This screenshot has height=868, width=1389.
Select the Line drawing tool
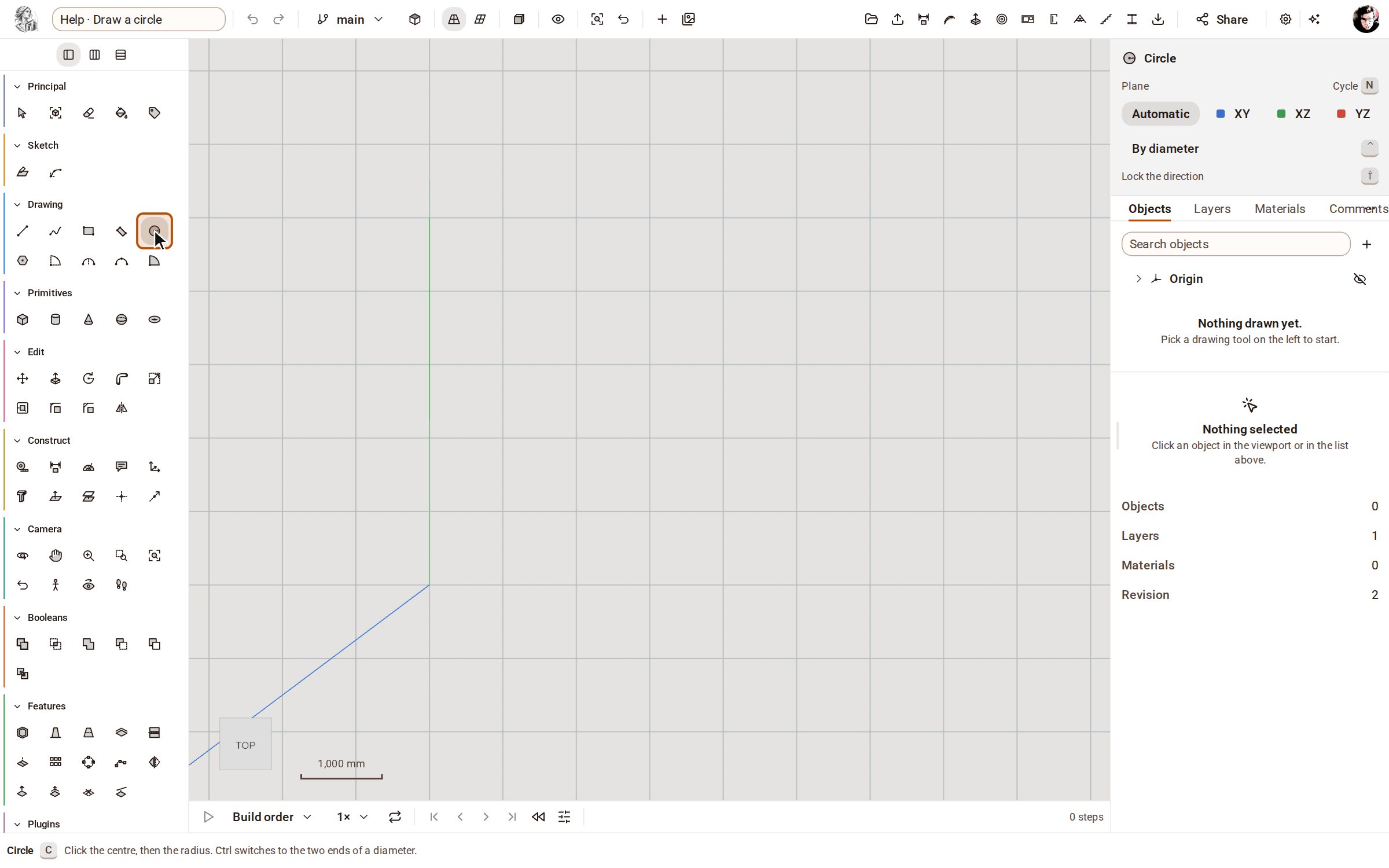(x=23, y=231)
